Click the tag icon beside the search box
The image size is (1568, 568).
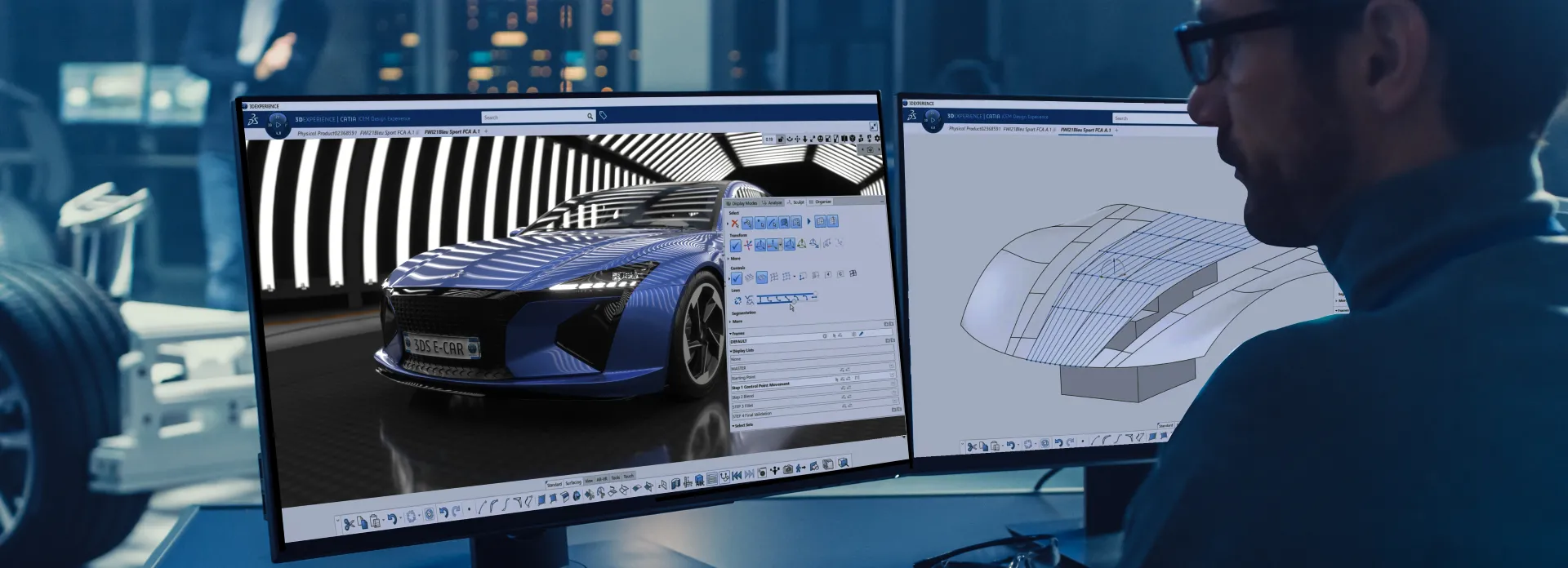pyautogui.click(x=604, y=116)
